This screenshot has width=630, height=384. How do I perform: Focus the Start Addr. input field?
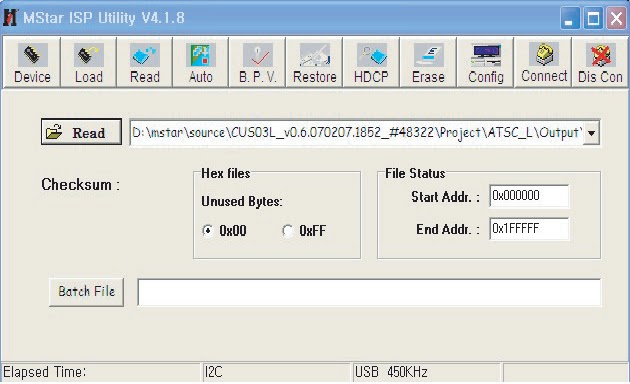529,196
